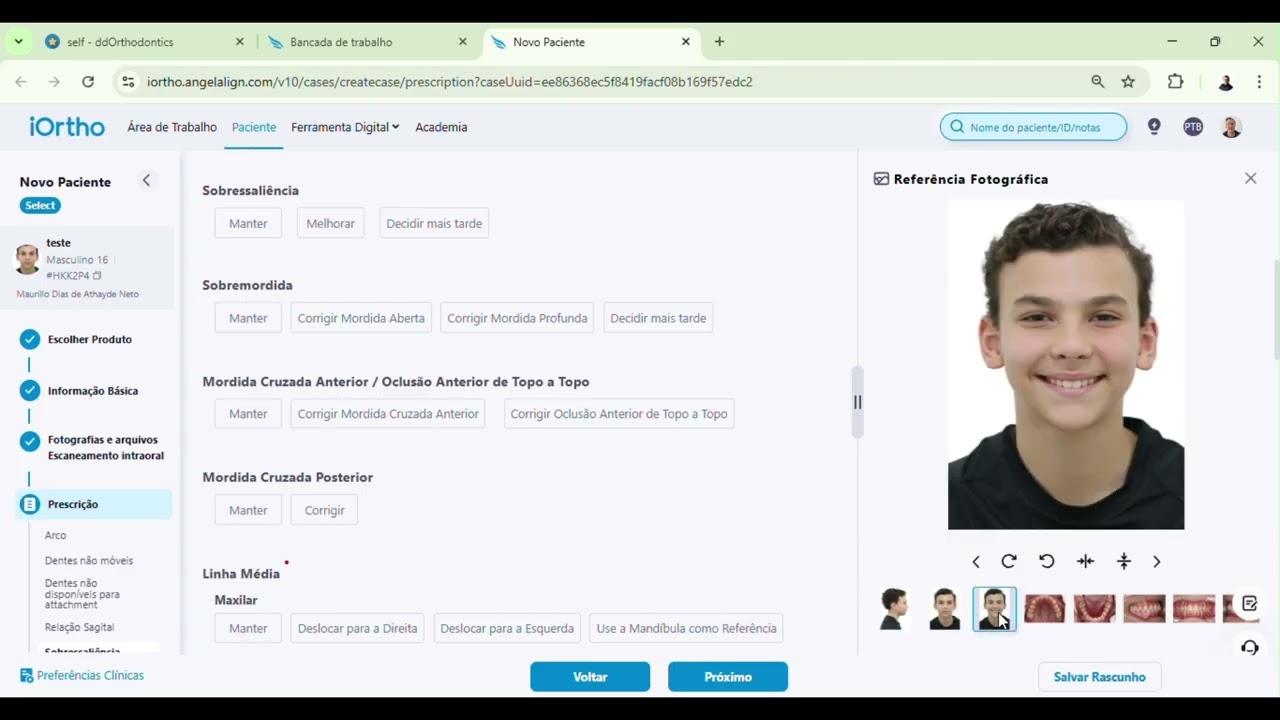Image resolution: width=1280 pixels, height=720 pixels.
Task: Flip photo vertically
Action: coord(1123,561)
